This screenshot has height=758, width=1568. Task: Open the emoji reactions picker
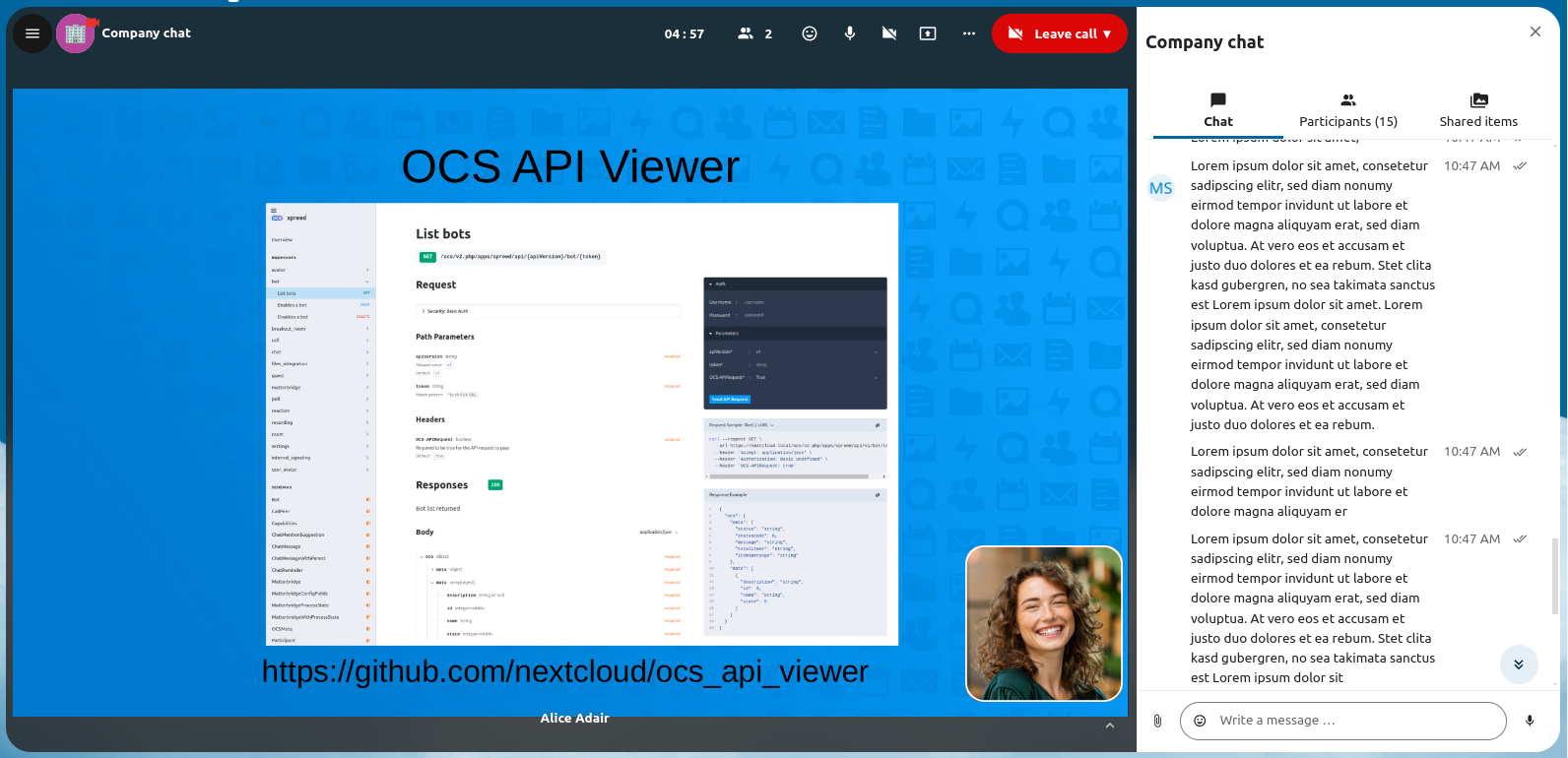coord(810,33)
